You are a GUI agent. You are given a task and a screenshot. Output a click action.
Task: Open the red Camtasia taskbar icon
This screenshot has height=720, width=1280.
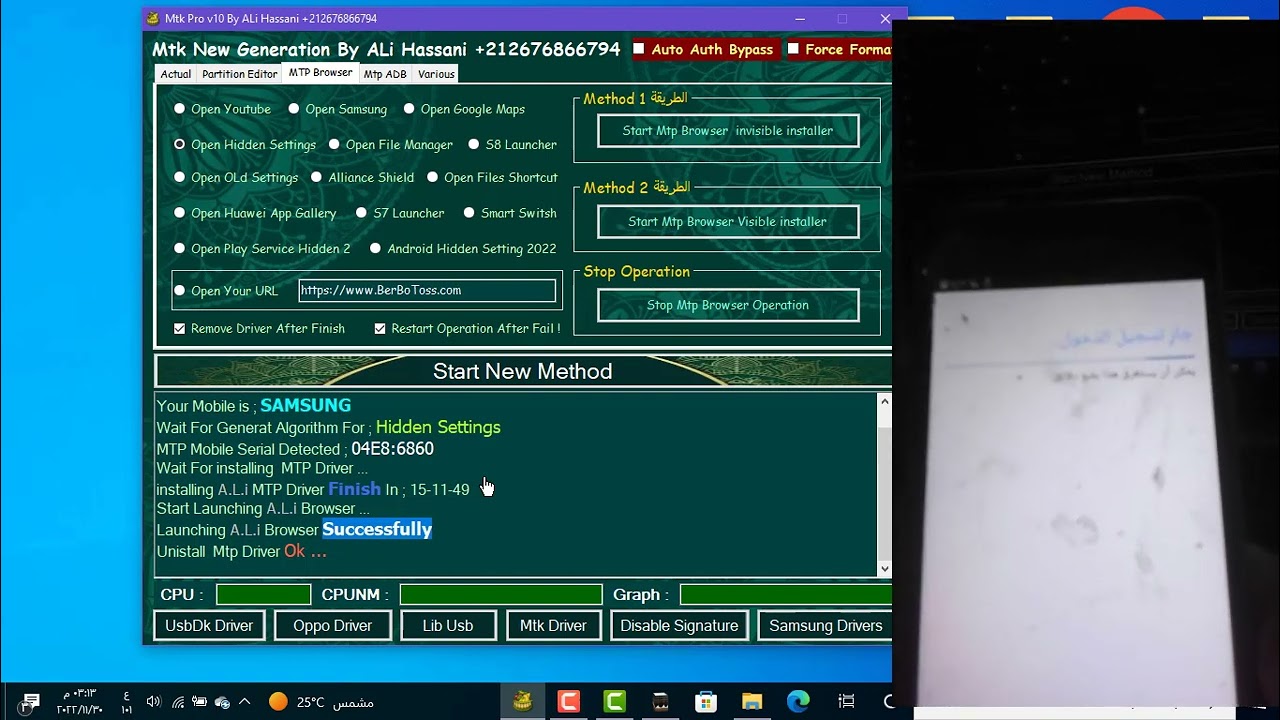tap(569, 702)
